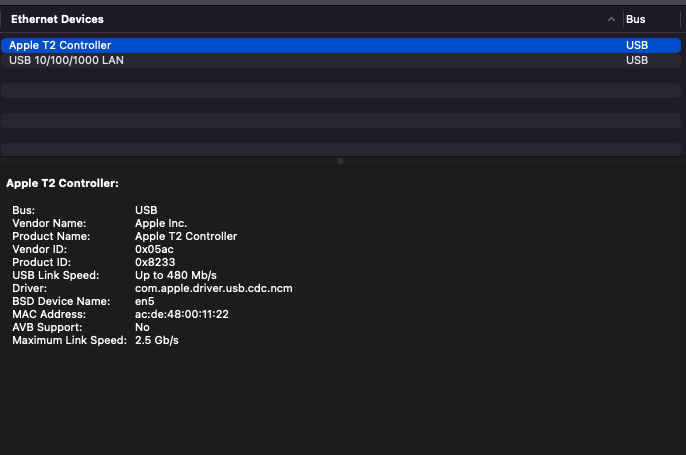Screen dimensions: 686x455
Task: Click the Product Name value 'Apple T2 Controller'
Action: click(186, 236)
